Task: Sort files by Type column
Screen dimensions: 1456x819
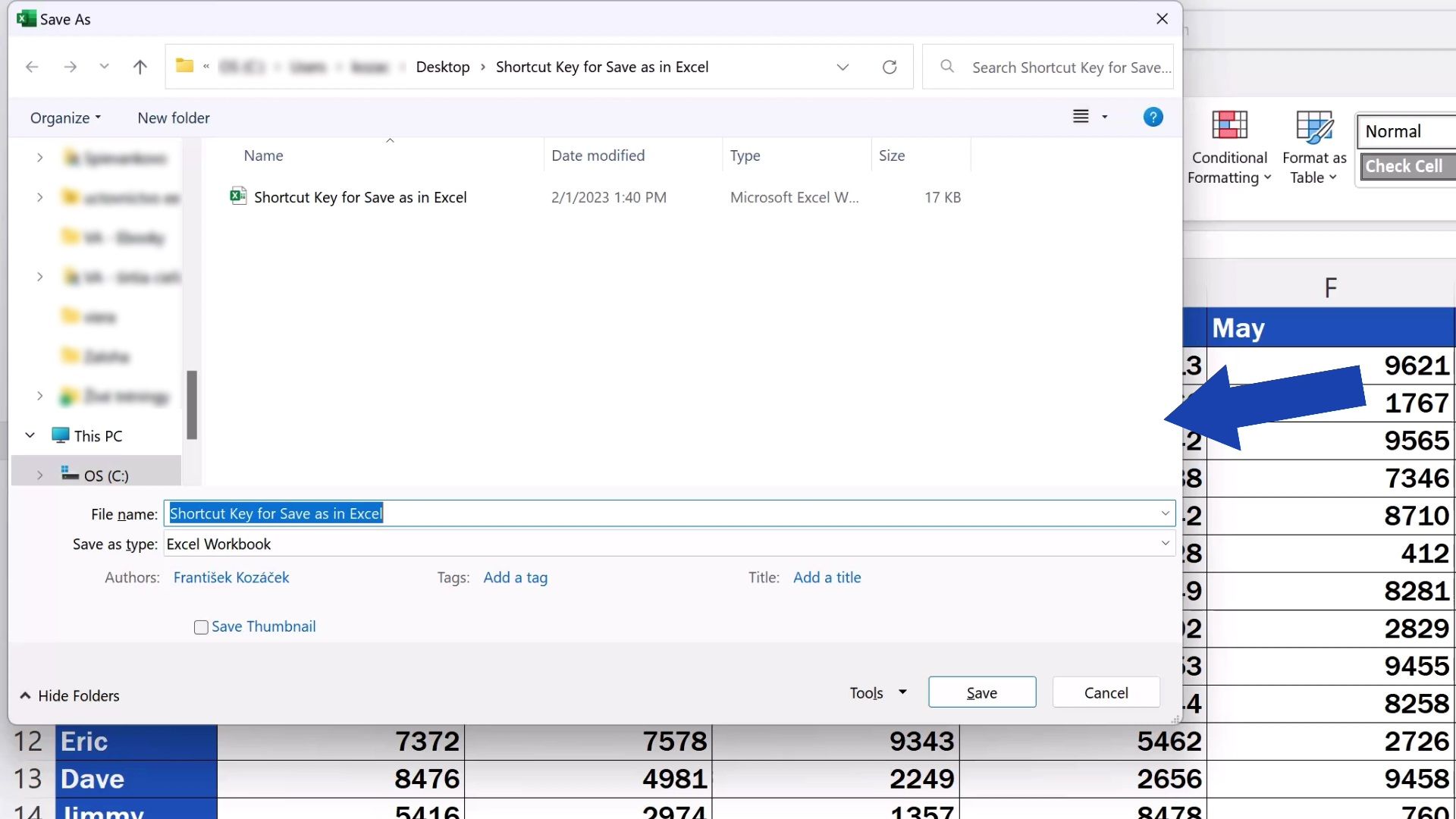Action: [745, 155]
